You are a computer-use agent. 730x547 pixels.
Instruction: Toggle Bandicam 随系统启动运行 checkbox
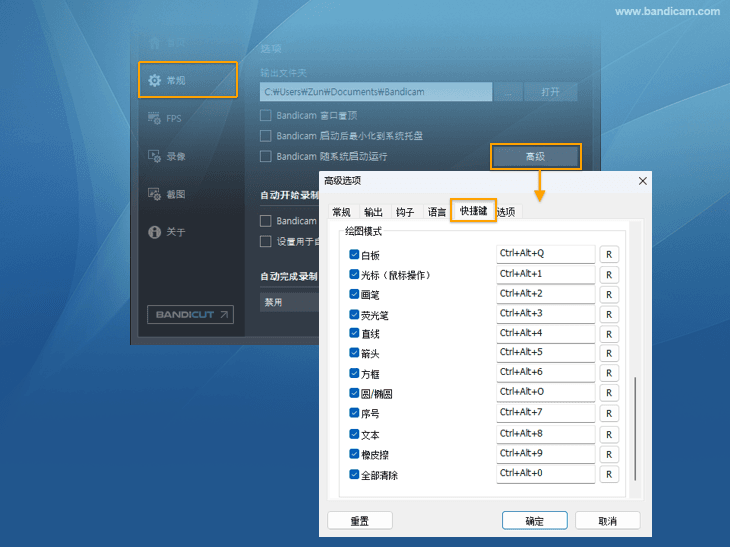(x=265, y=156)
